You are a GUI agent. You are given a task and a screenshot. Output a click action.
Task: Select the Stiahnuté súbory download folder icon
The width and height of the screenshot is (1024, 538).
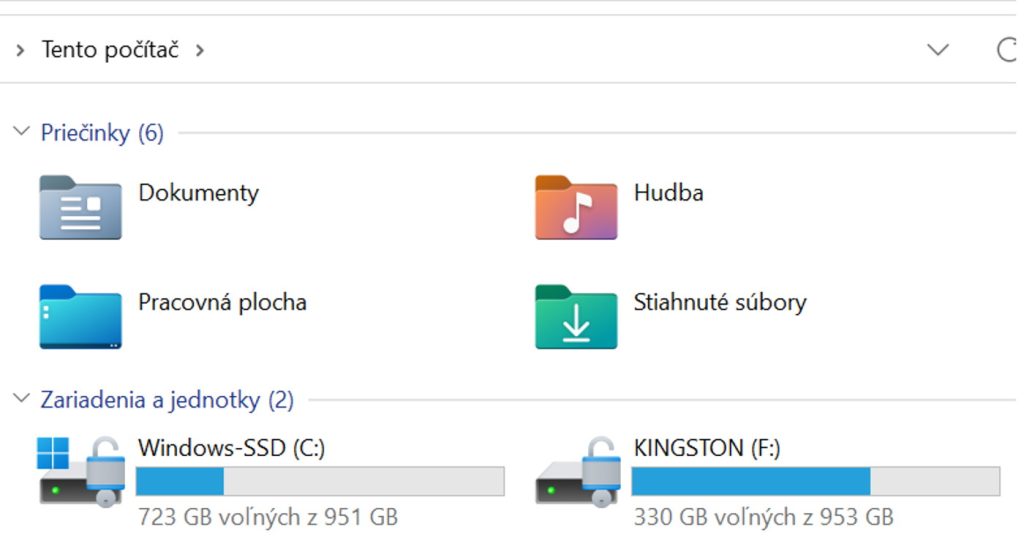click(576, 317)
